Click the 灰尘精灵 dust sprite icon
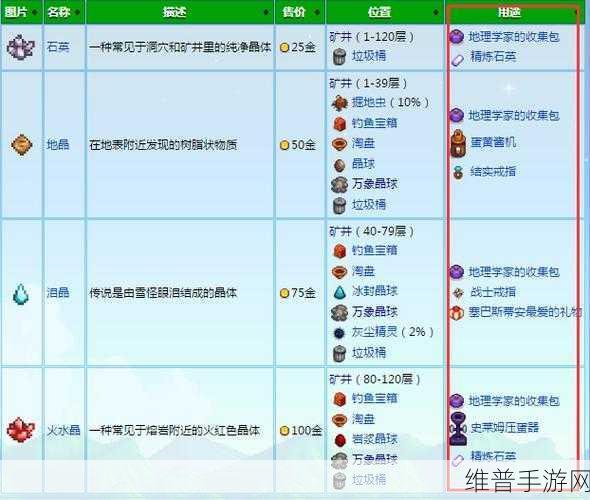Viewport: 590px width, 500px height. point(339,333)
